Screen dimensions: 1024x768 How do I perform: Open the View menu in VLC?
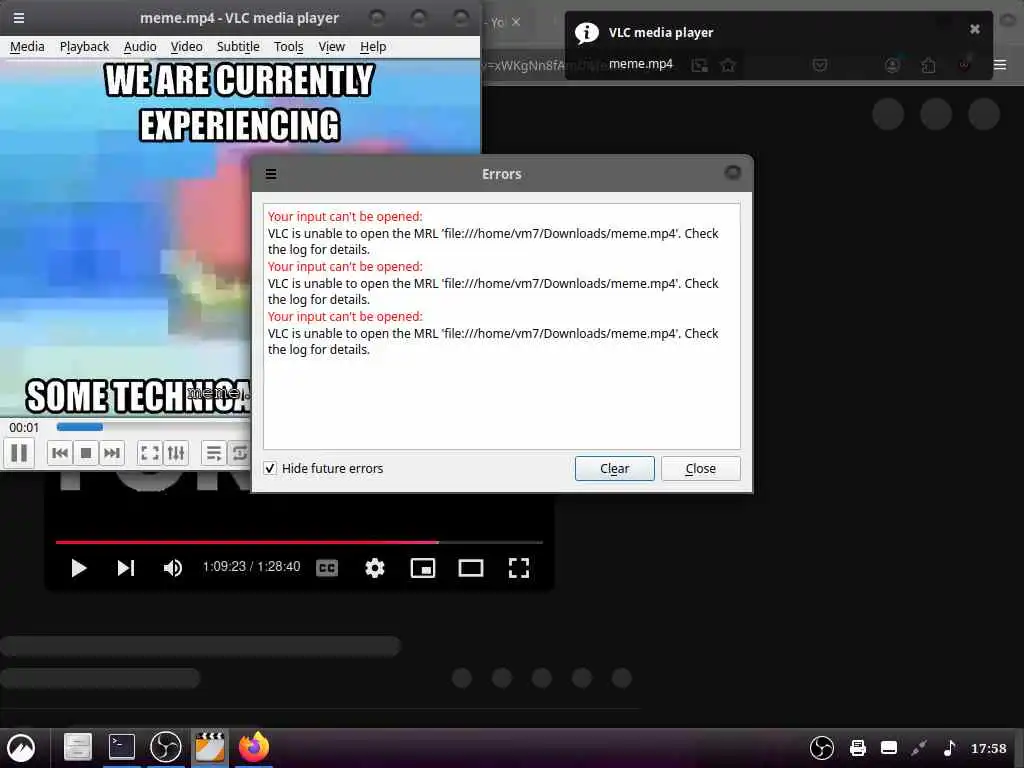point(331,47)
